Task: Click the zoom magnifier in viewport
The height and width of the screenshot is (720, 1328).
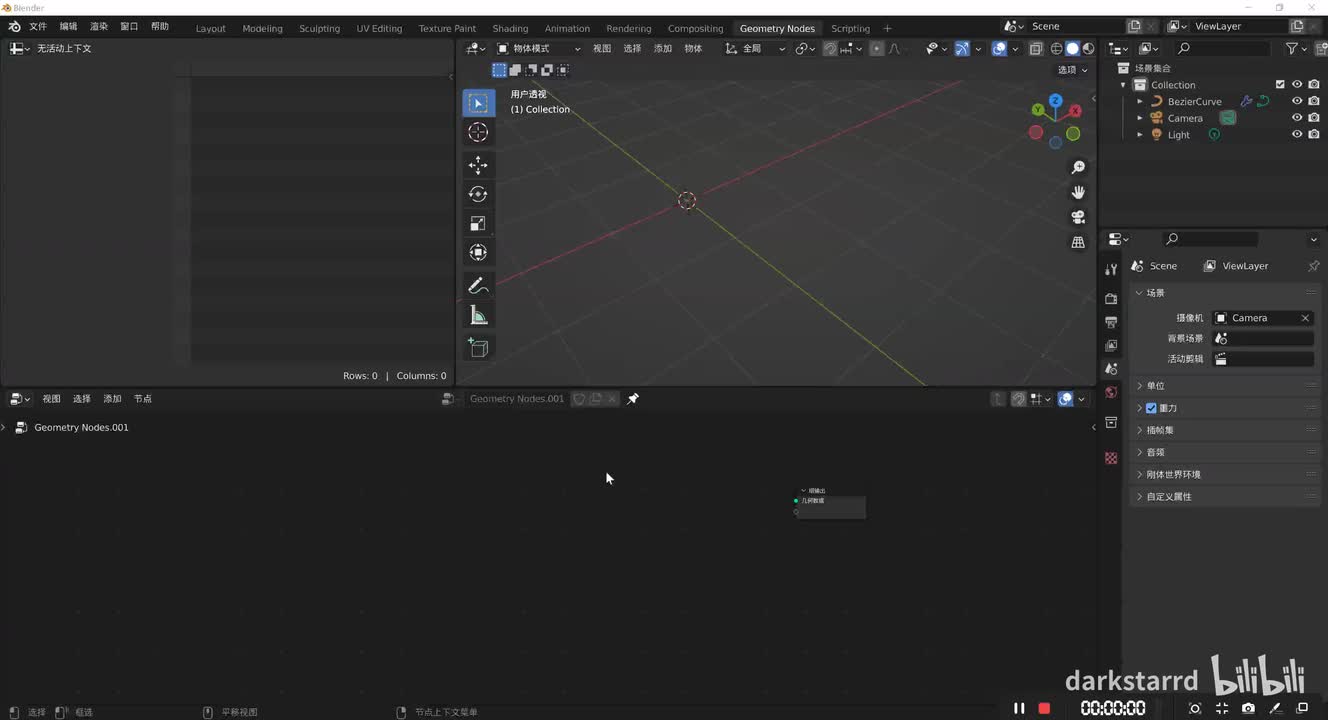Action: click(x=1078, y=167)
